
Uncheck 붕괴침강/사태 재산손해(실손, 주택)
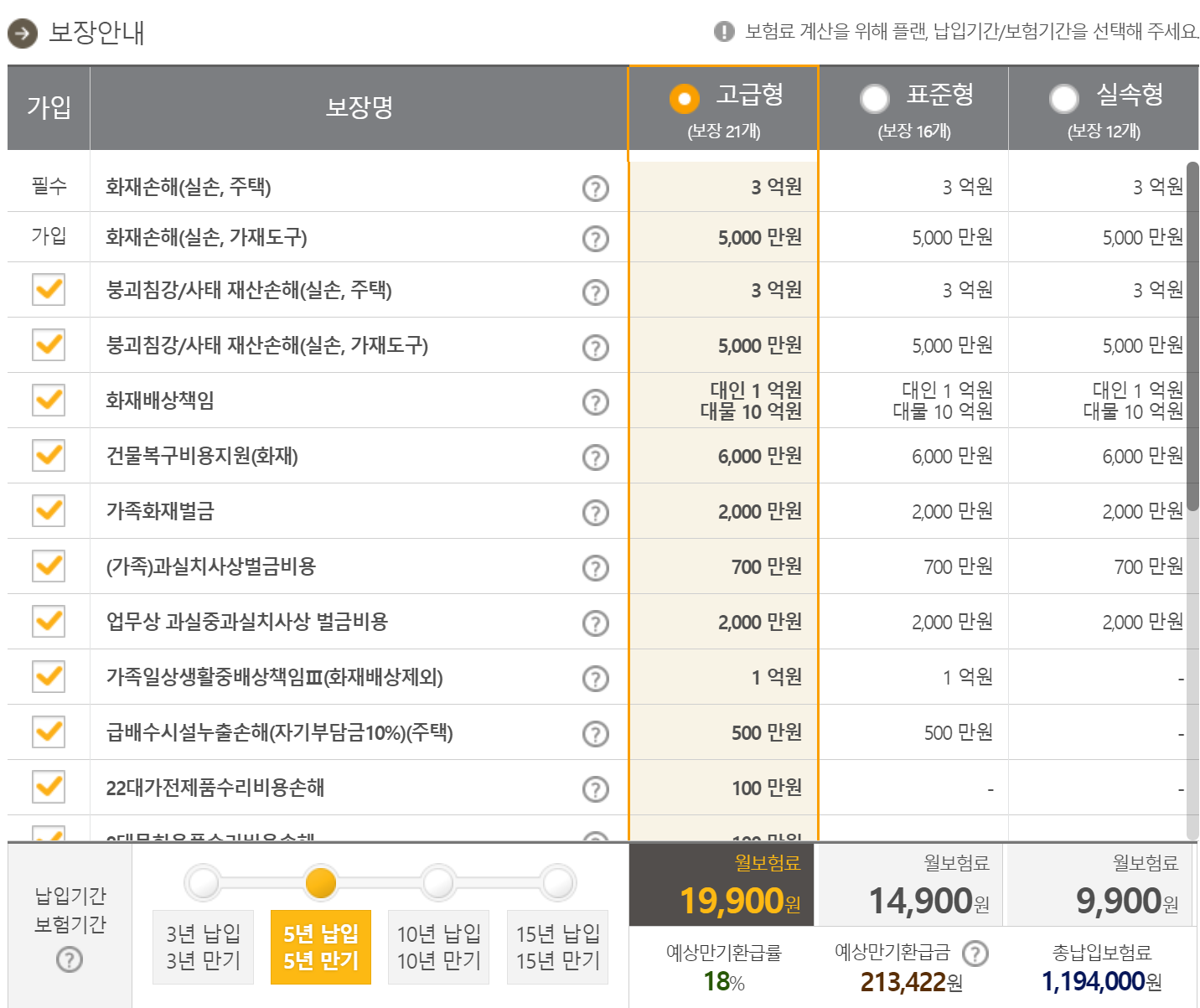[x=48, y=290]
